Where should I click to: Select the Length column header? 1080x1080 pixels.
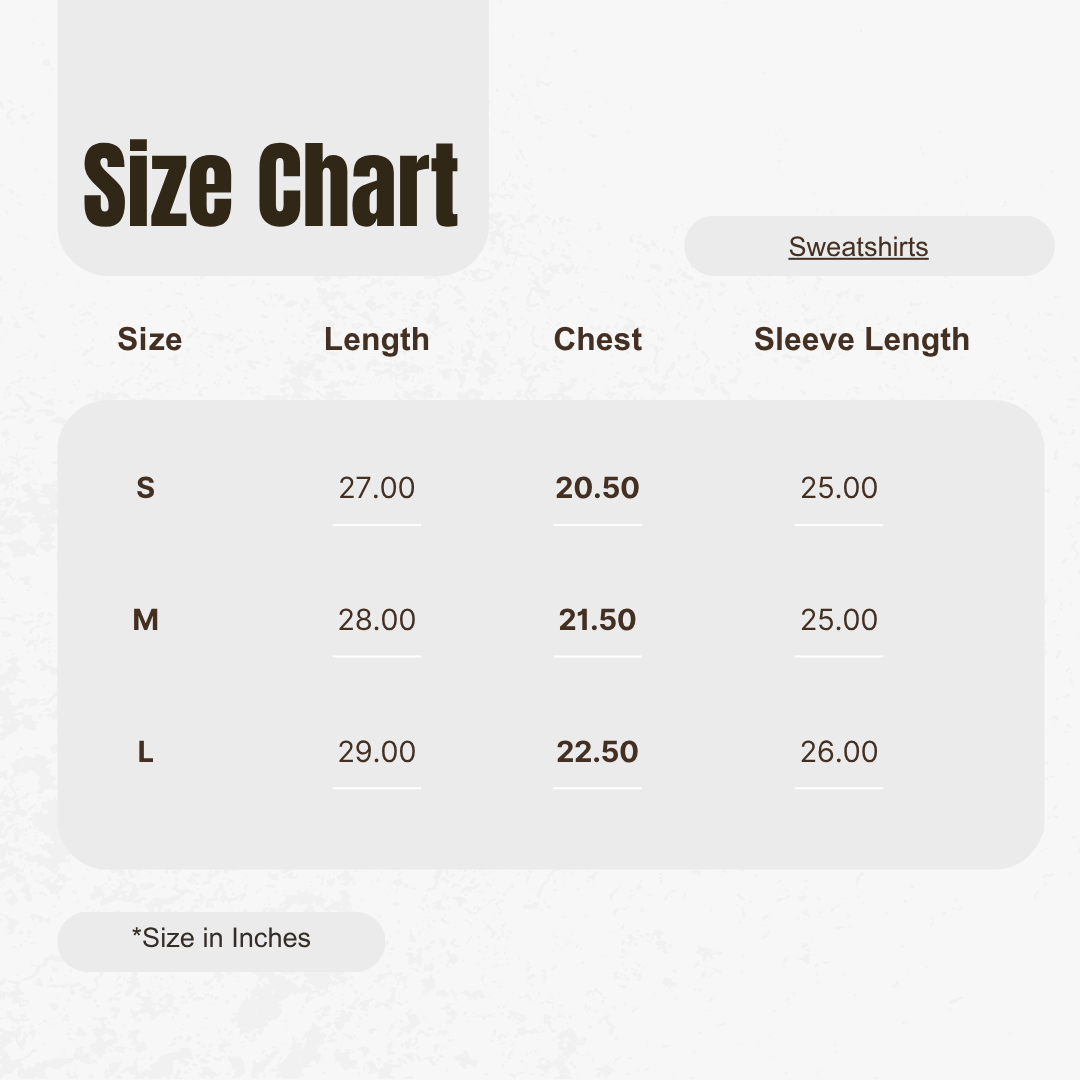376,340
